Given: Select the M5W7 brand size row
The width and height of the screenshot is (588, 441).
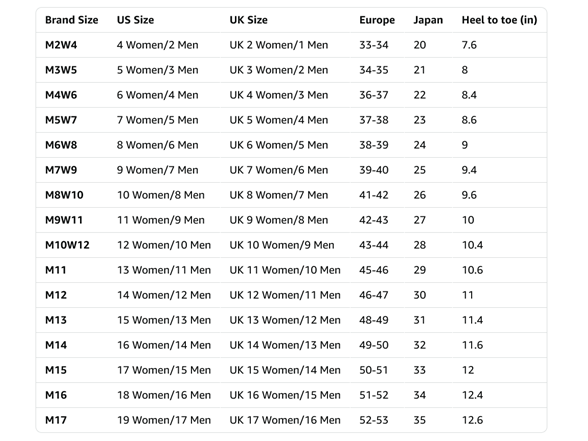Looking at the screenshot, I should tap(291, 120).
